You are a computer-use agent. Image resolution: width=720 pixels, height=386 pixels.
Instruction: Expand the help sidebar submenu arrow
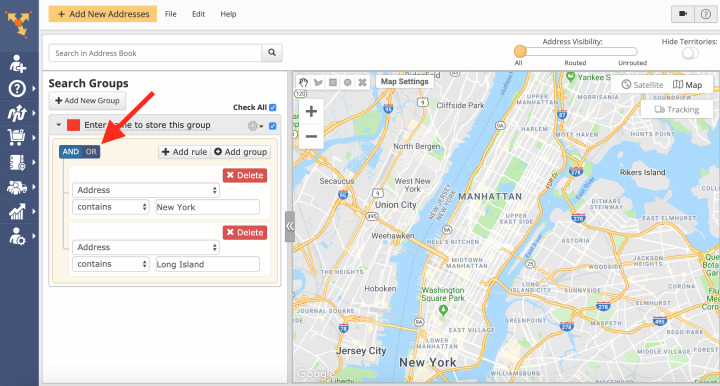(x=34, y=88)
